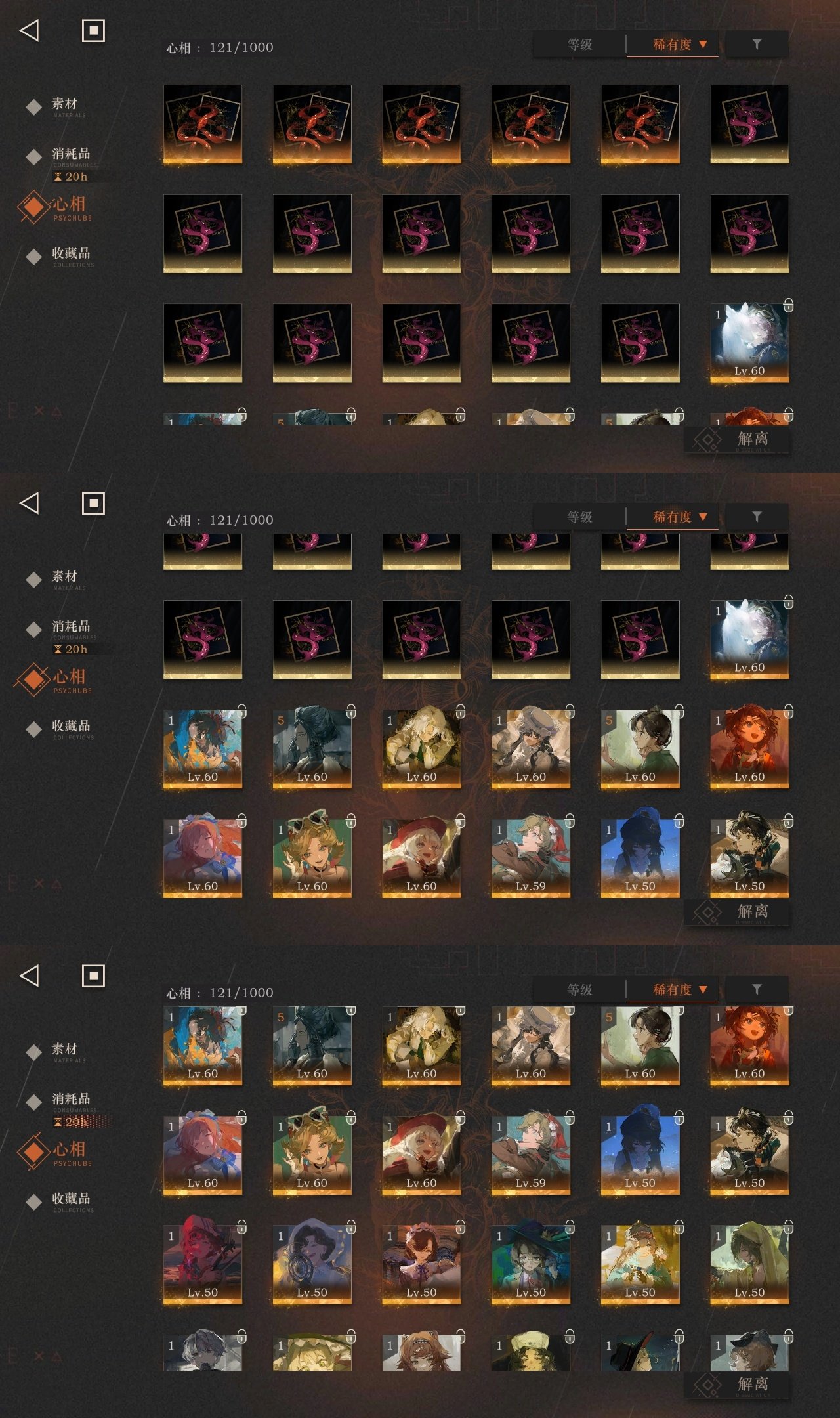This screenshot has width=840, height=1418.
Task: Tap the square home icon in the middle screenshot
Action: point(93,504)
